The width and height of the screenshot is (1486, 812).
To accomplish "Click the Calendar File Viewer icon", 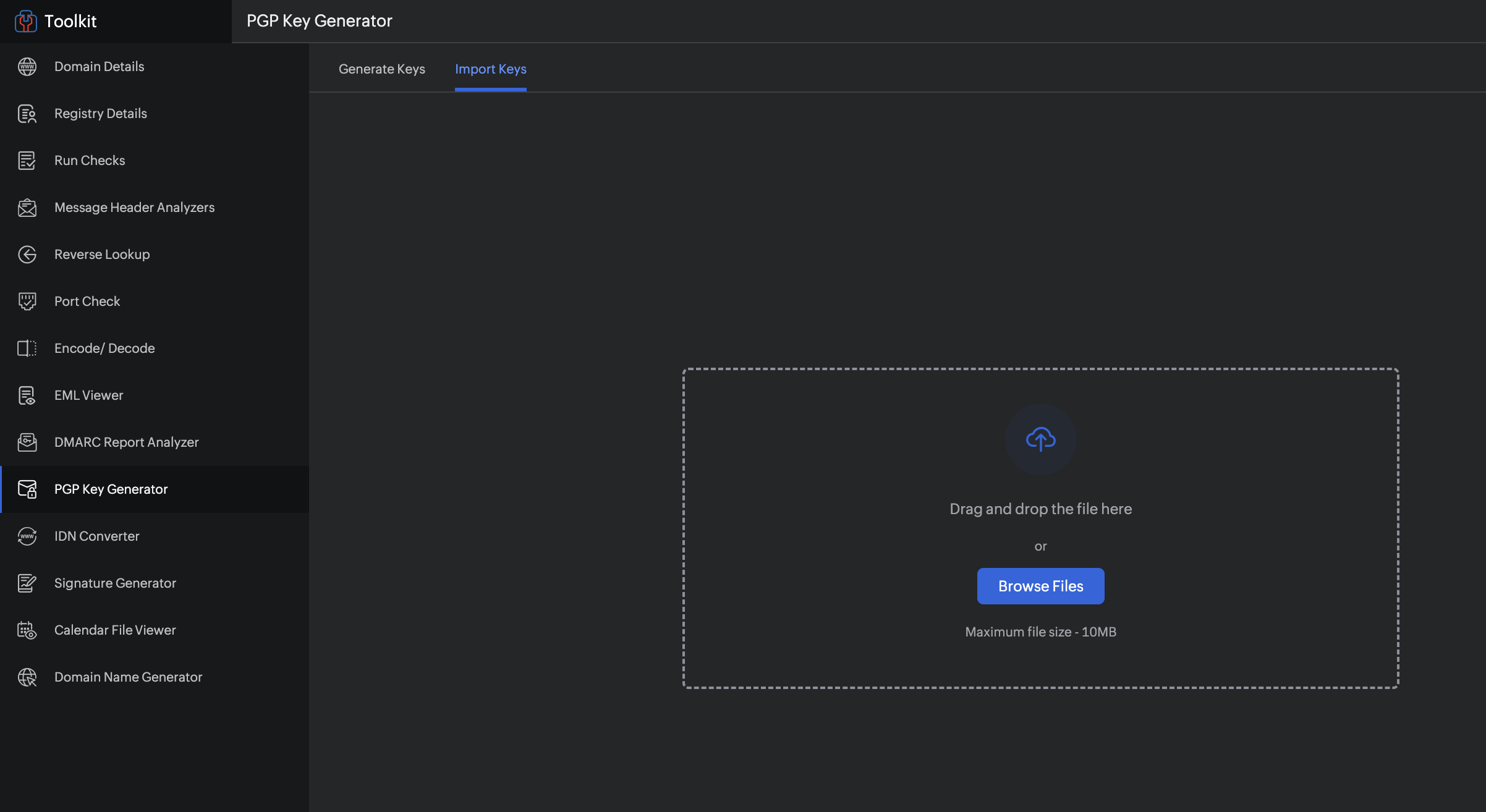I will point(27,630).
